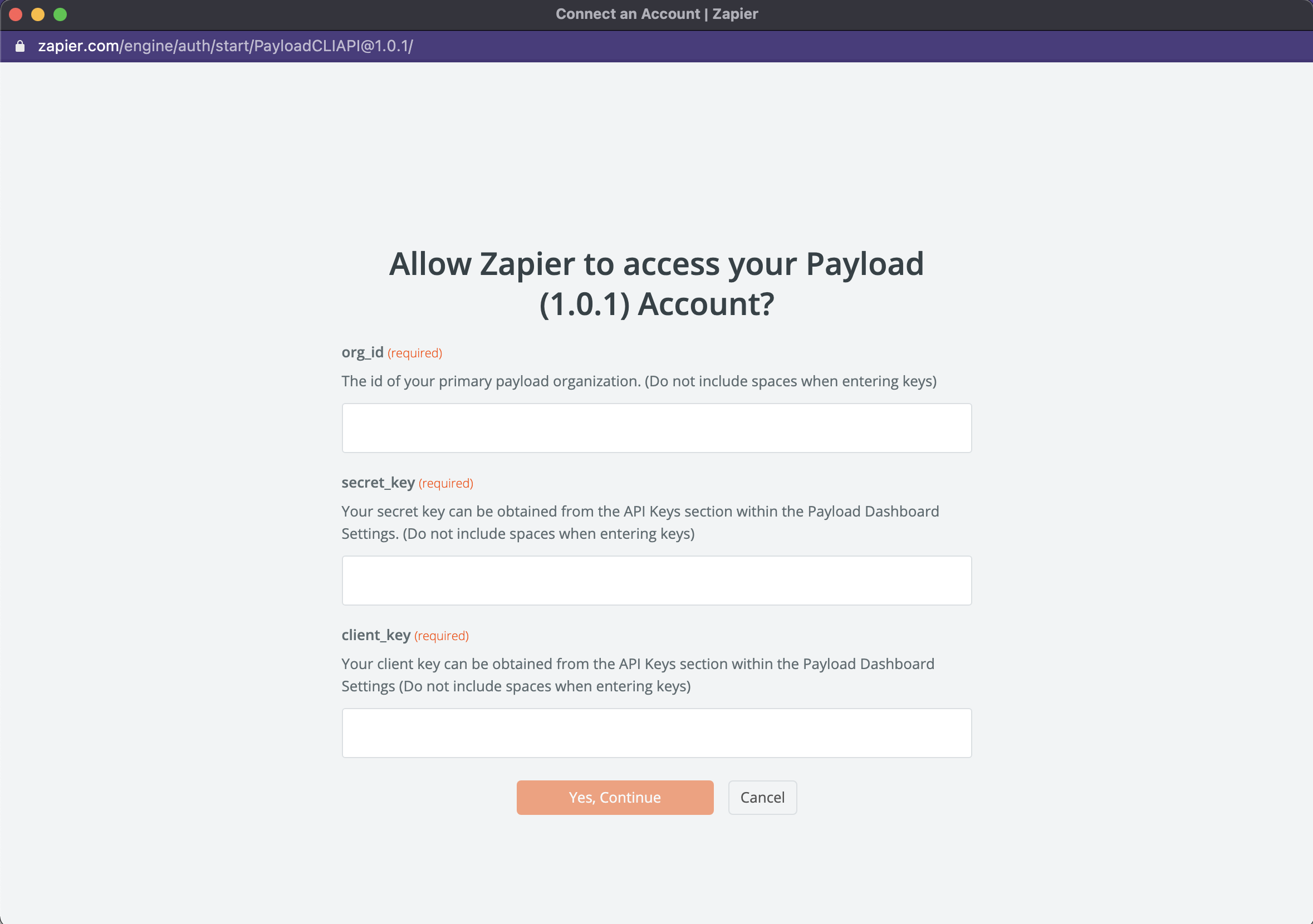Click the org_id input field
The image size is (1313, 924).
(656, 427)
